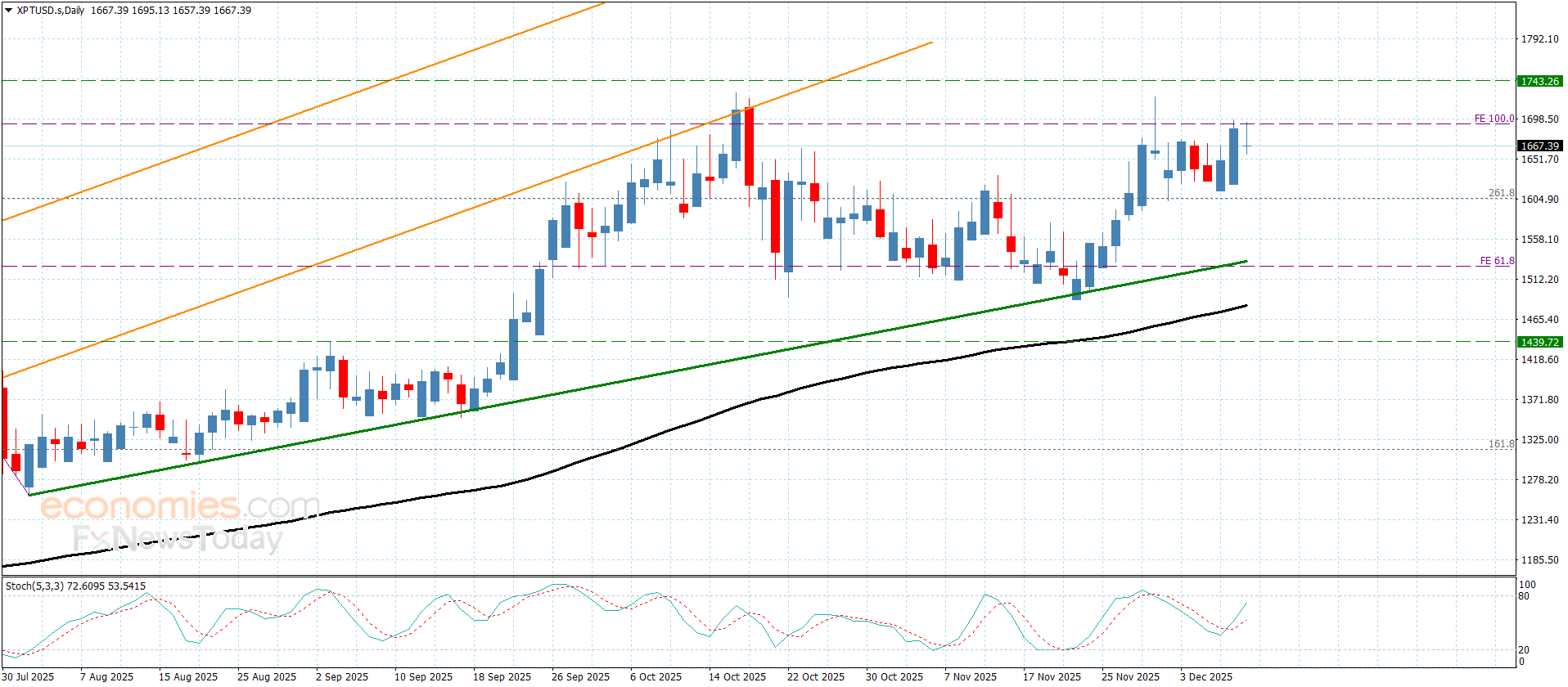Click the stochastic 80 level label

click(1524, 596)
